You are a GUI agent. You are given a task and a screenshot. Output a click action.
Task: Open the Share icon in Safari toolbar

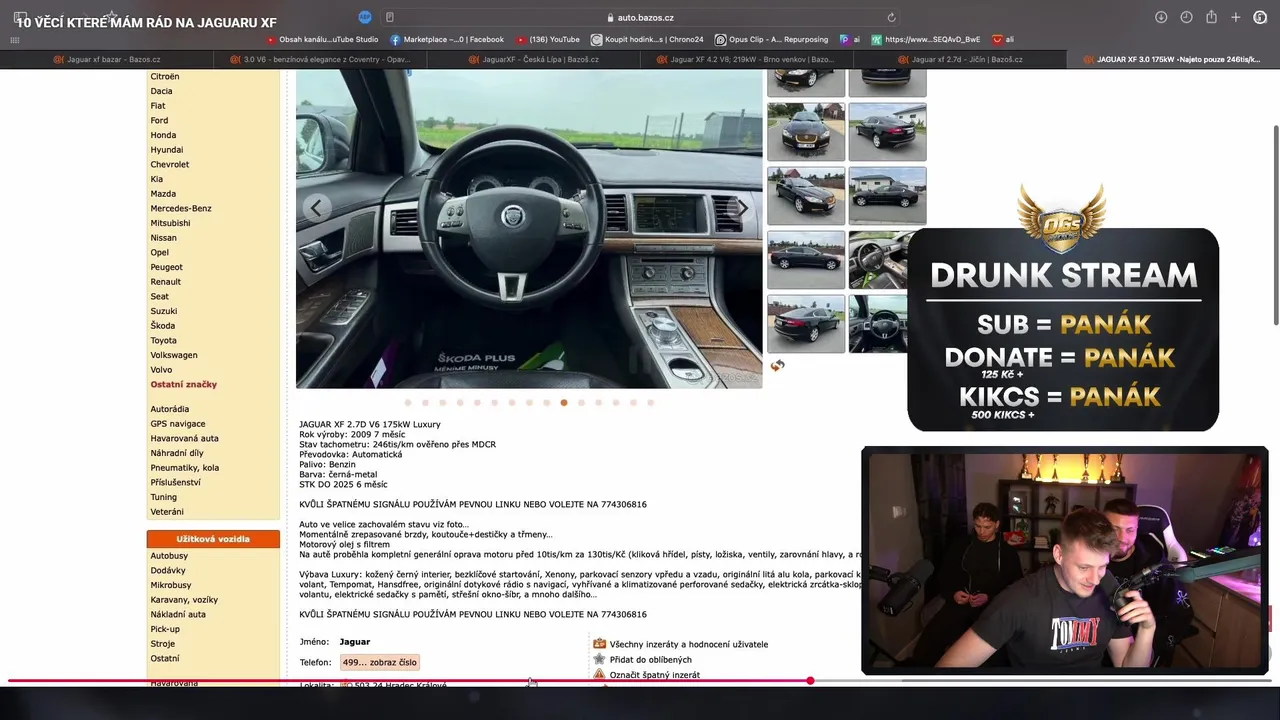pyautogui.click(x=1211, y=17)
